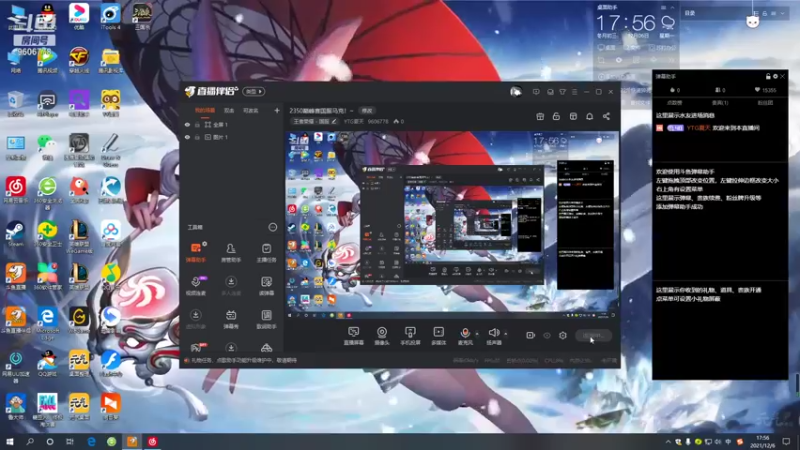Open the 弹幕助手 tool in the toolbox

[196, 252]
